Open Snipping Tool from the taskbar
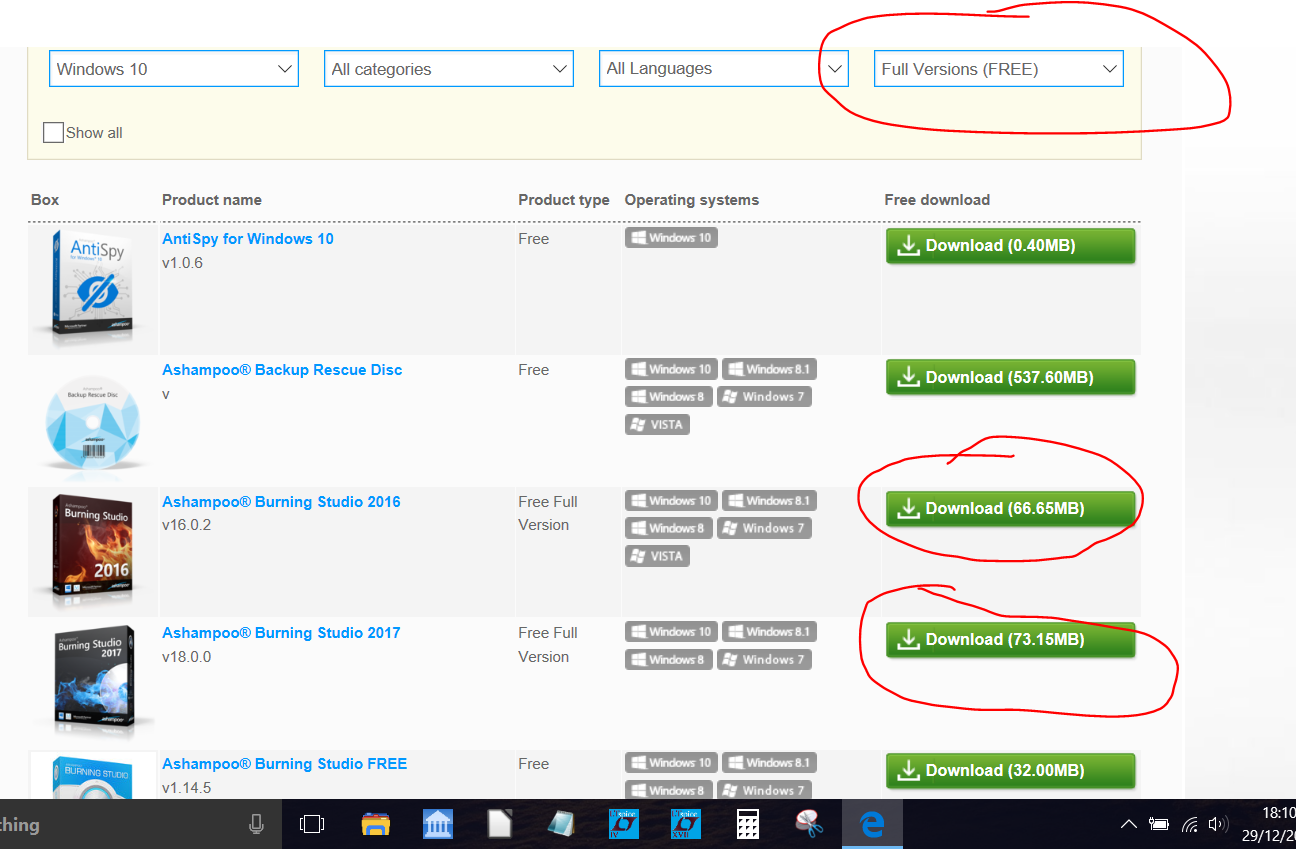Screen dimensions: 1296x849 [x=809, y=824]
